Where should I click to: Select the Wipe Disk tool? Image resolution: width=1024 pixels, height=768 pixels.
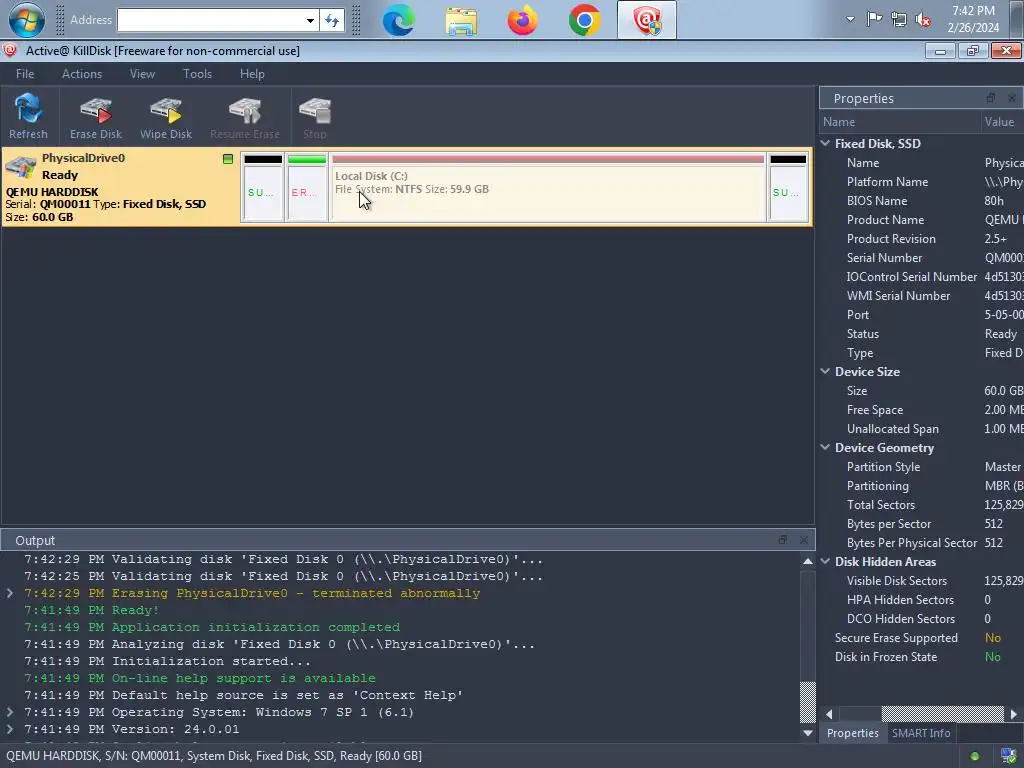(x=166, y=117)
